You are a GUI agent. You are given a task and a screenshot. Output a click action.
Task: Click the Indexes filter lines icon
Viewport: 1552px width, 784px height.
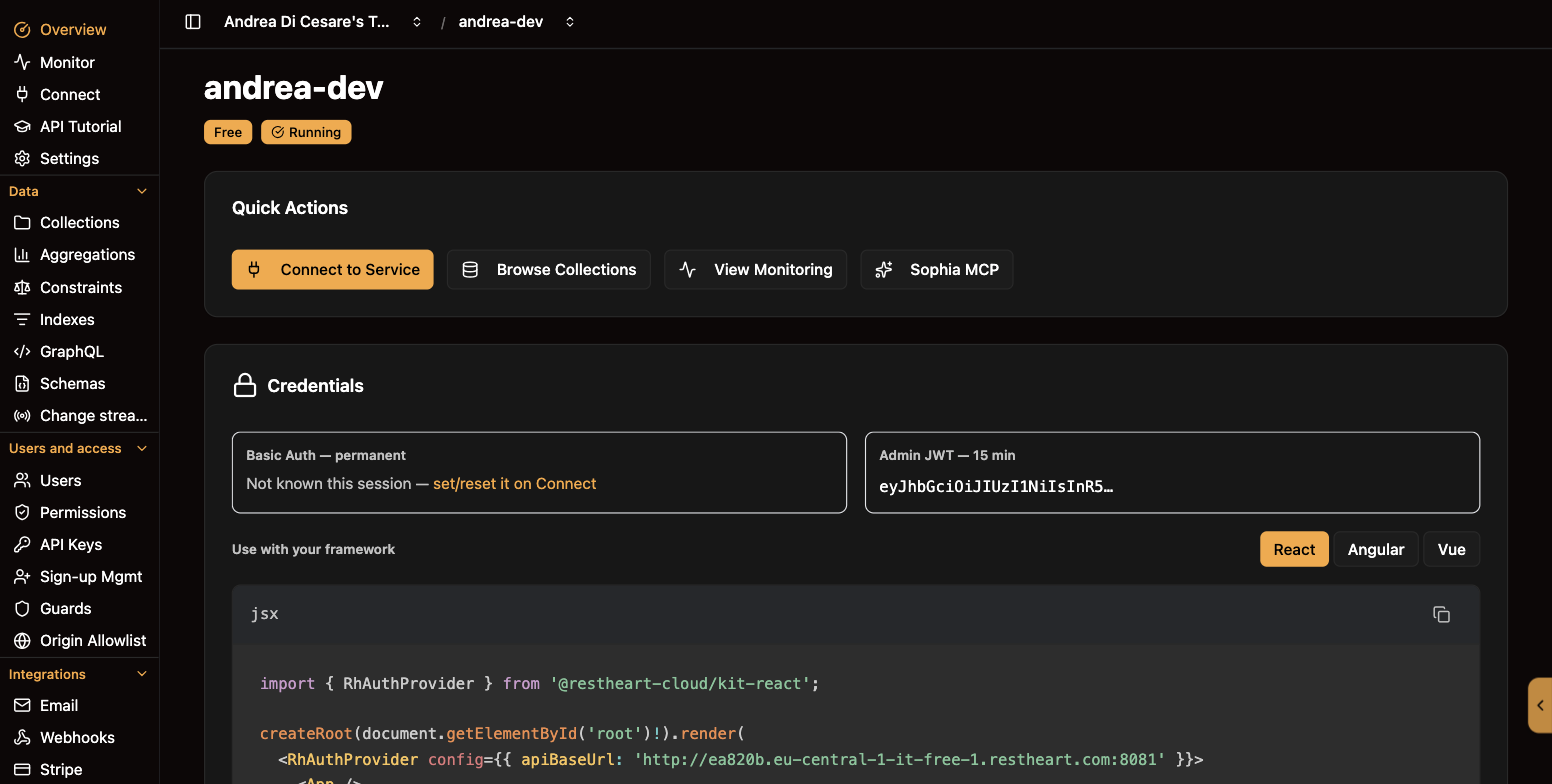coord(22,319)
